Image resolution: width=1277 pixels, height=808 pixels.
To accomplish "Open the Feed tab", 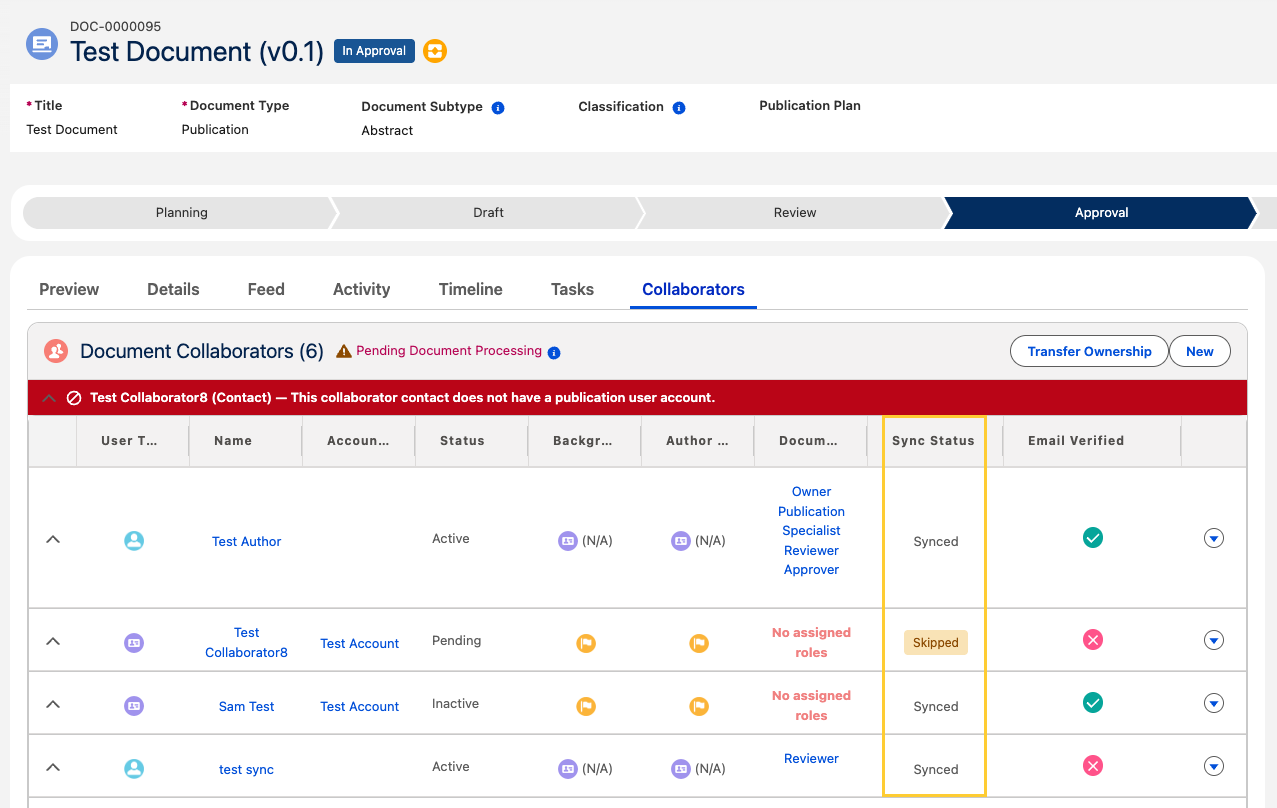I will [266, 289].
